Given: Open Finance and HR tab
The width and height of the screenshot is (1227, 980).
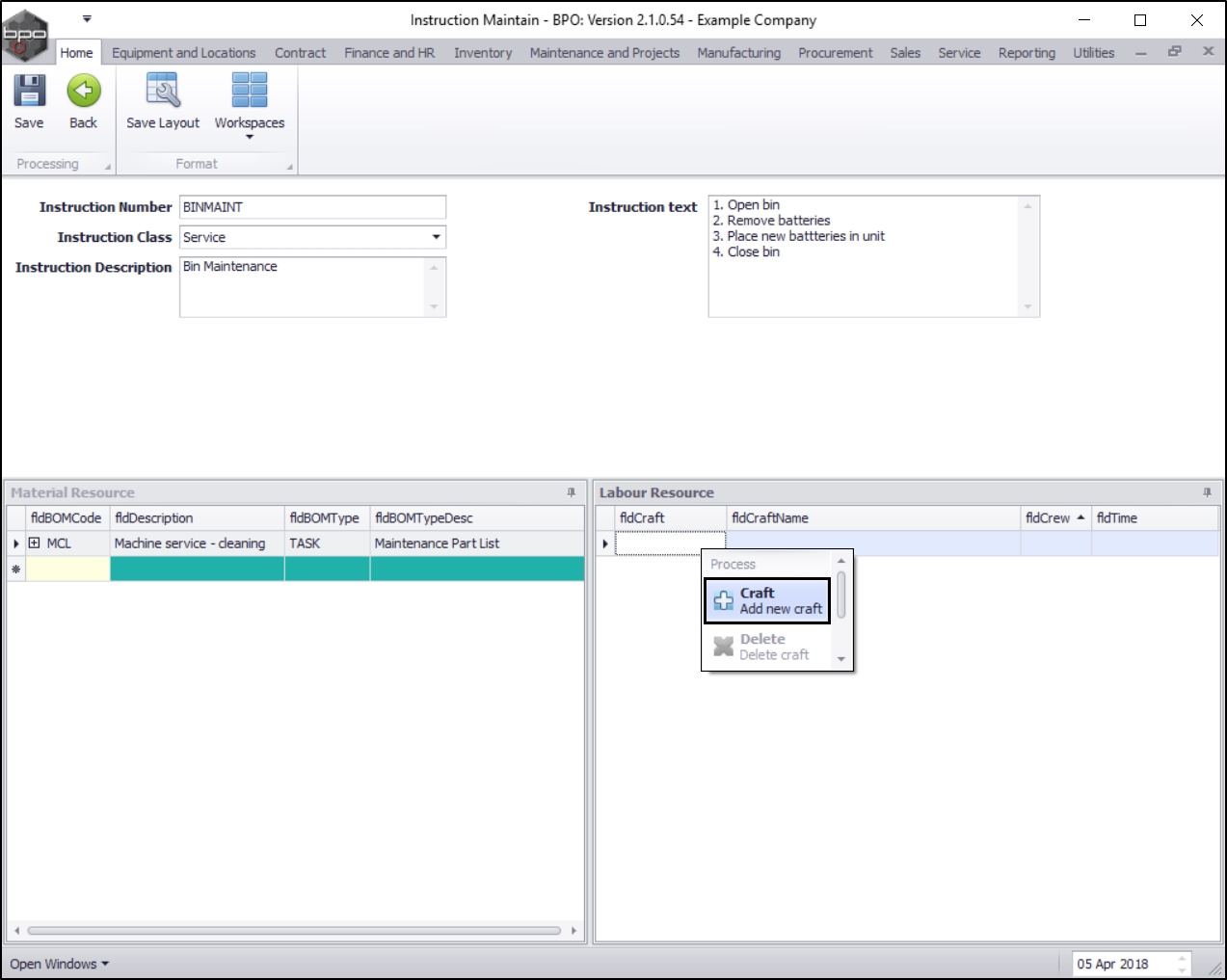Looking at the screenshot, I should pos(389,53).
